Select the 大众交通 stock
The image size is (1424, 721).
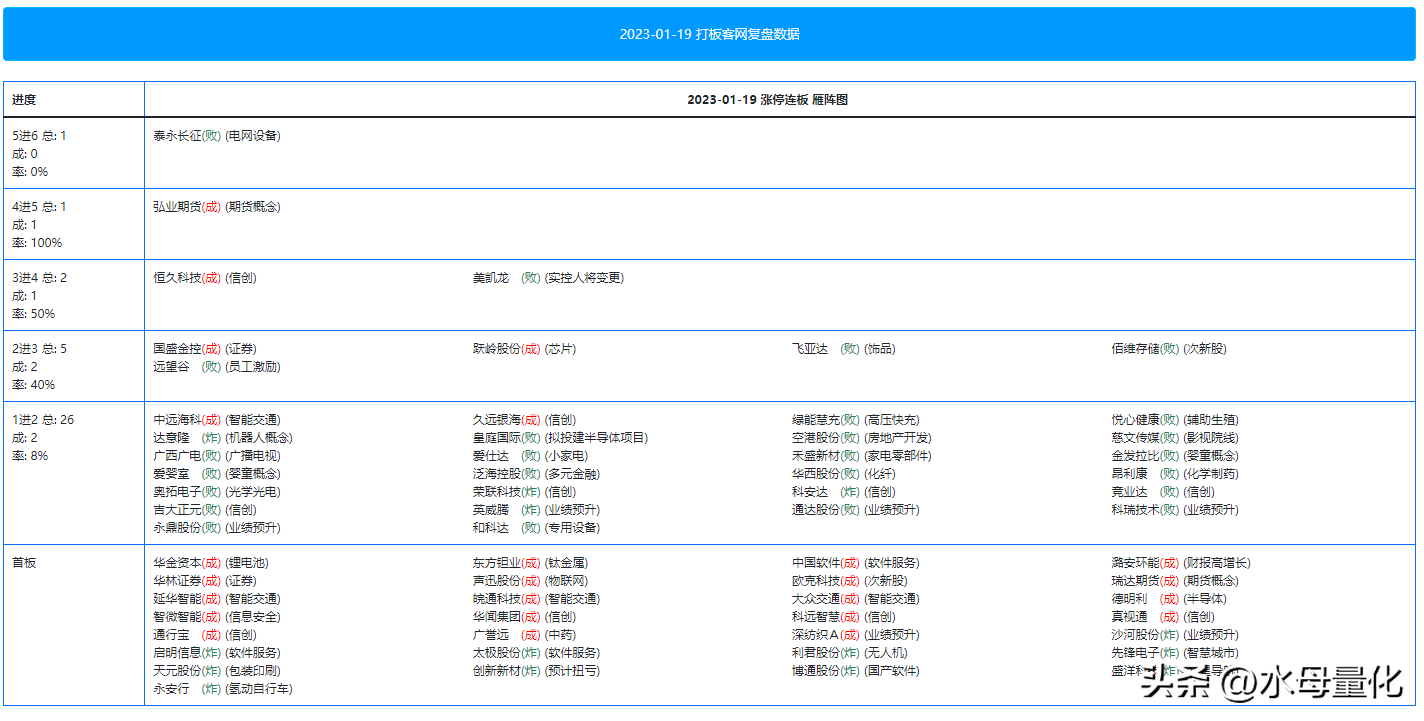coord(816,599)
